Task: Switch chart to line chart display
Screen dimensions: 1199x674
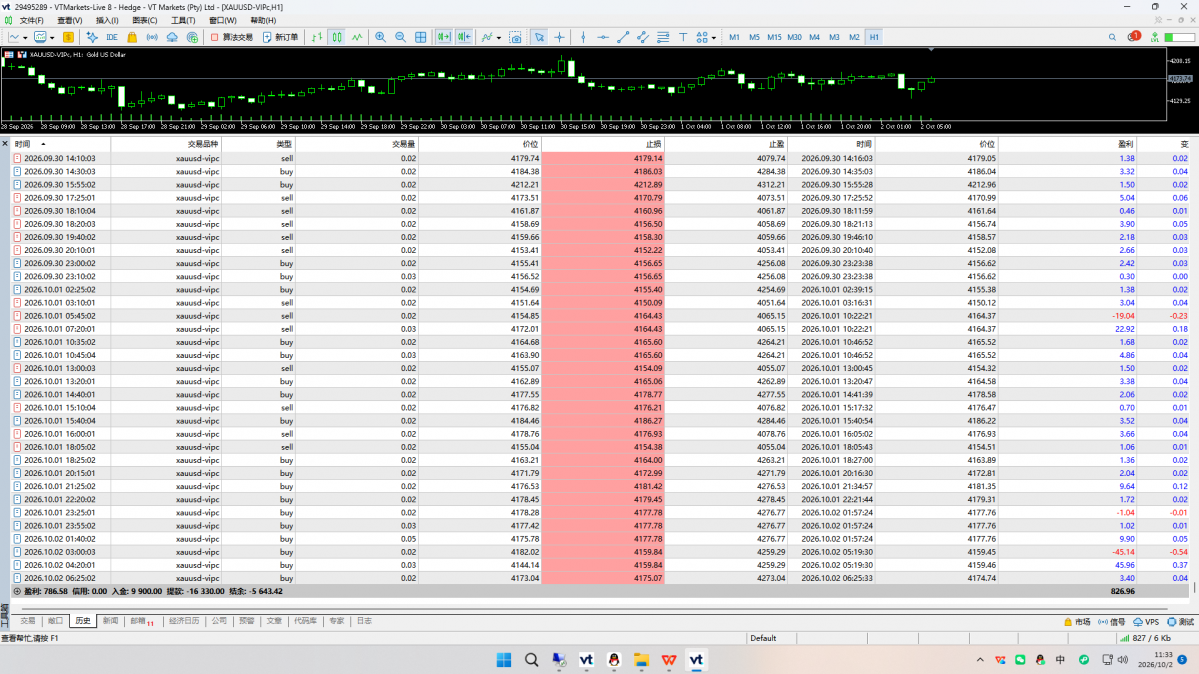Action: (x=357, y=37)
